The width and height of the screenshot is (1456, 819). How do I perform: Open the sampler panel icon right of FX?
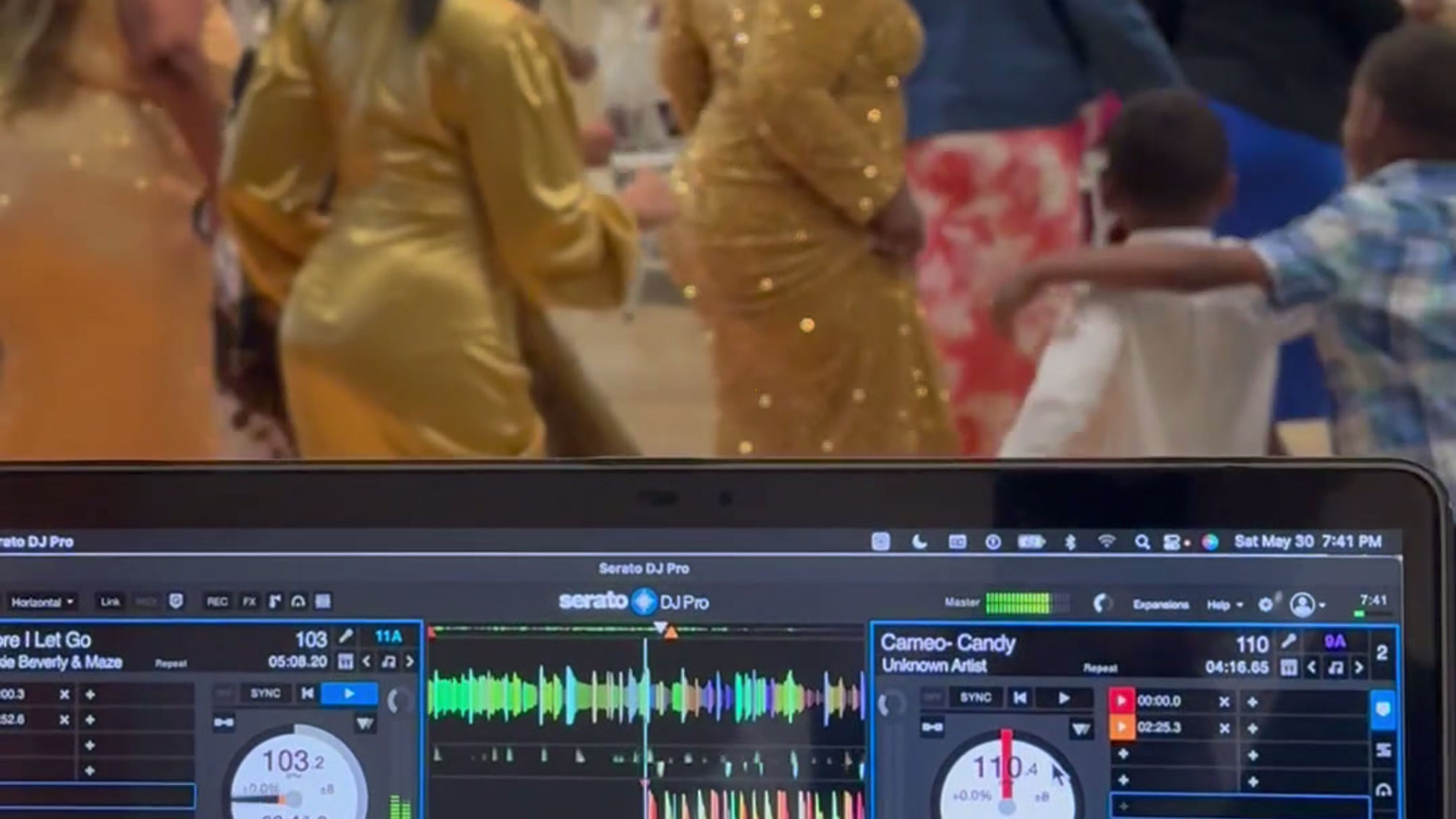pyautogui.click(x=275, y=602)
